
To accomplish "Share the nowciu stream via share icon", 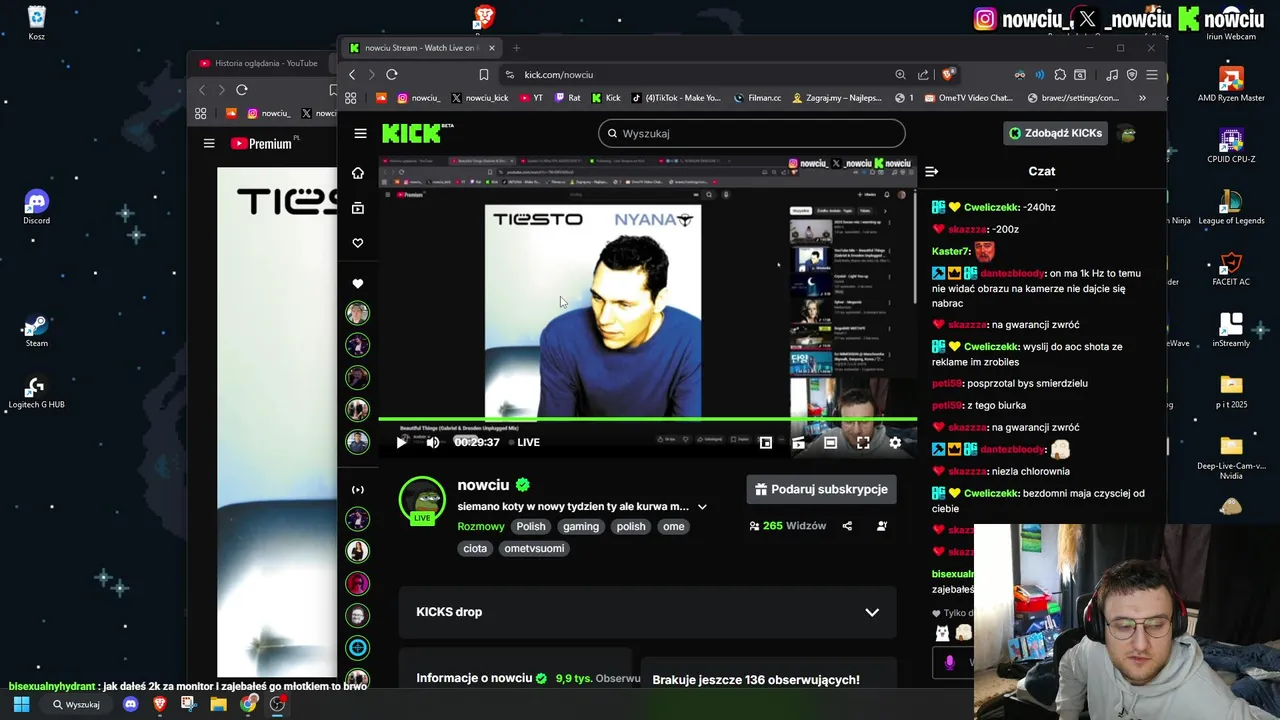I will click(x=847, y=526).
